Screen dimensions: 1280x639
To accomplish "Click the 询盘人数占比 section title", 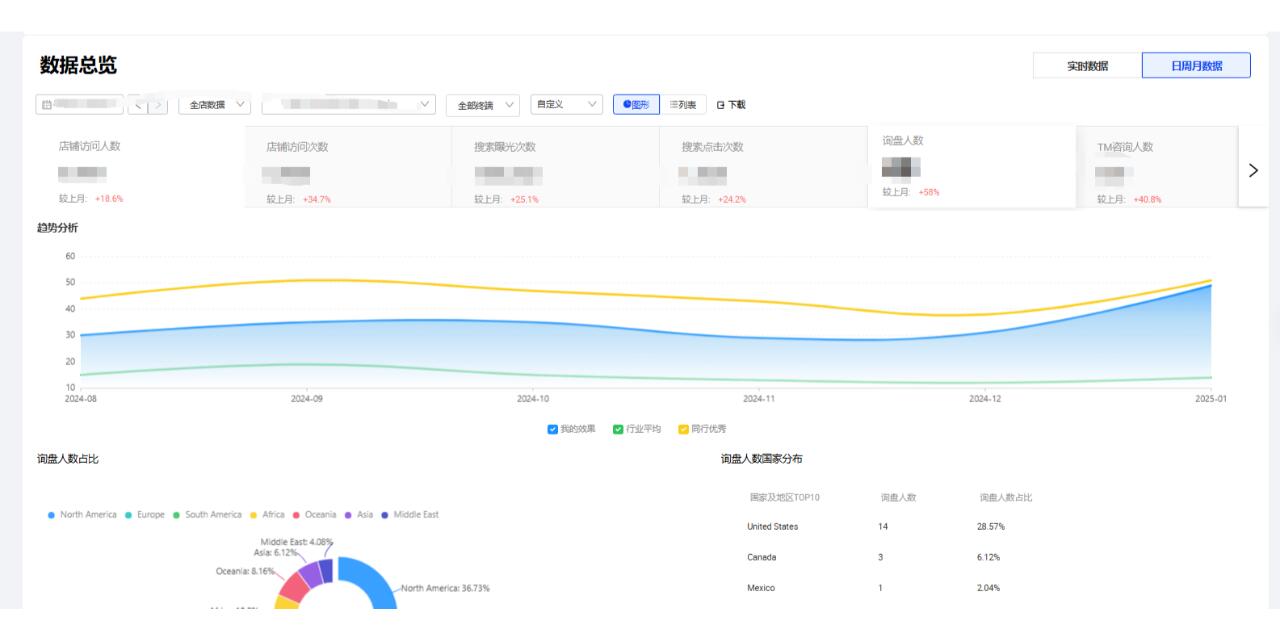I will pyautogui.click(x=68, y=459).
